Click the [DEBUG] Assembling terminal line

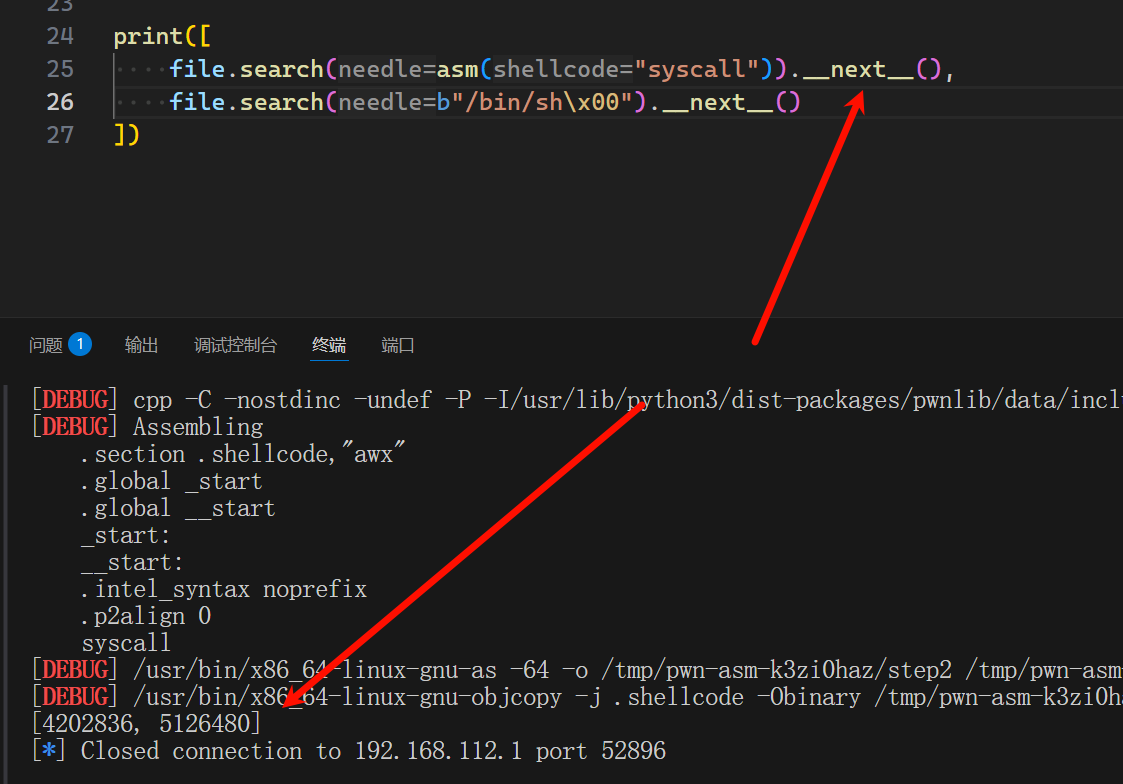pyautogui.click(x=148, y=427)
